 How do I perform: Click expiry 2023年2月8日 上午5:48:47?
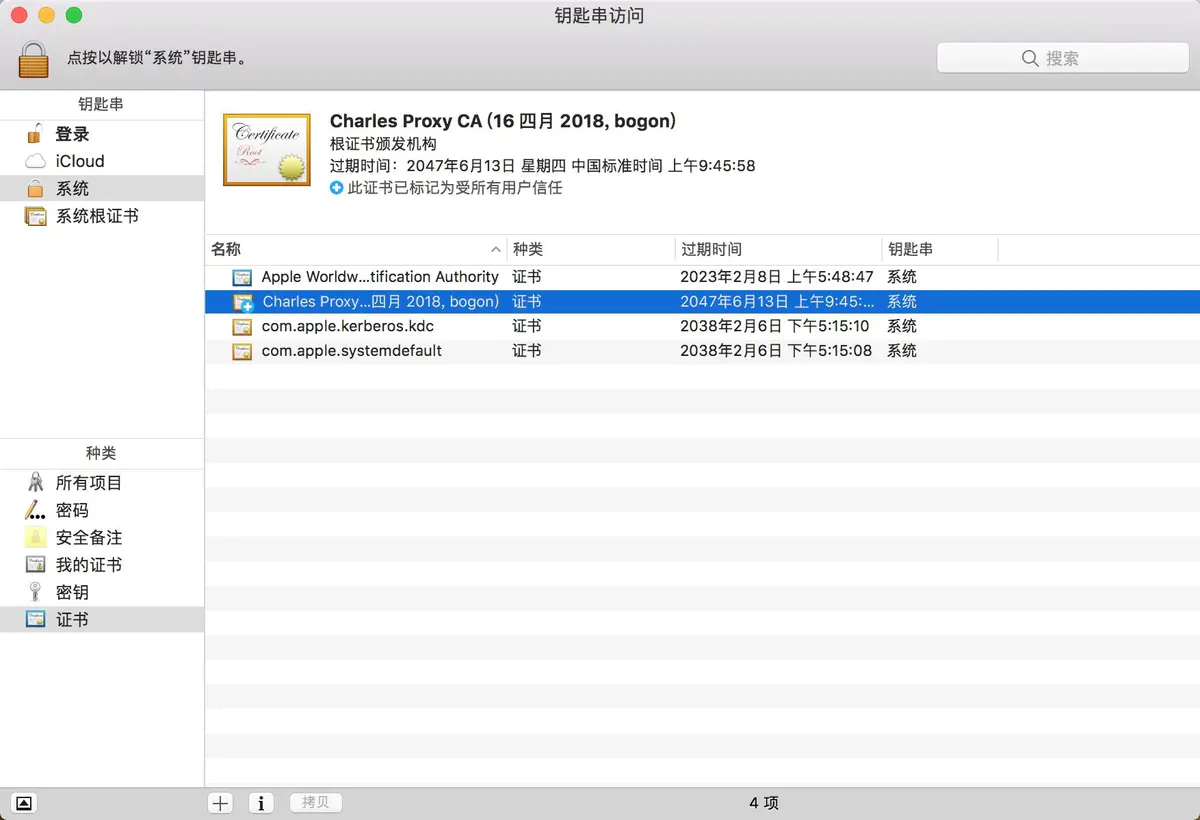point(777,277)
